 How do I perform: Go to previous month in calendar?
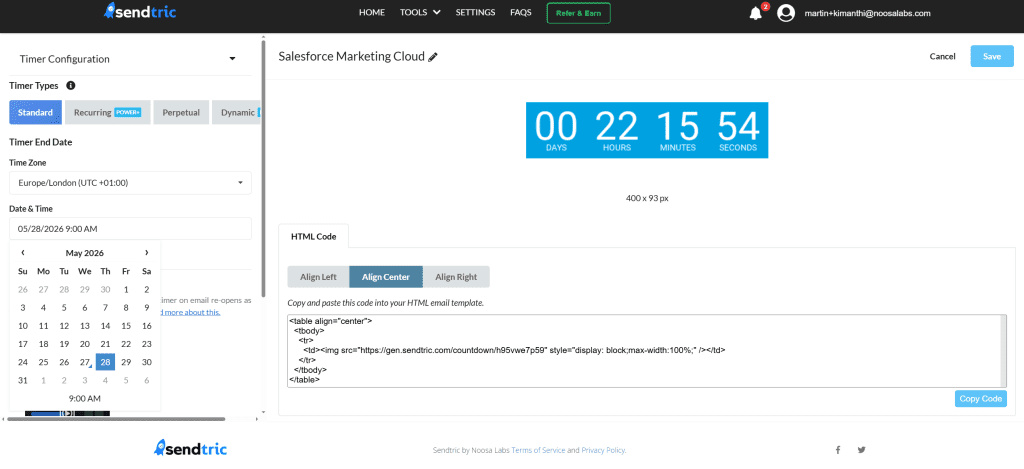click(23, 253)
